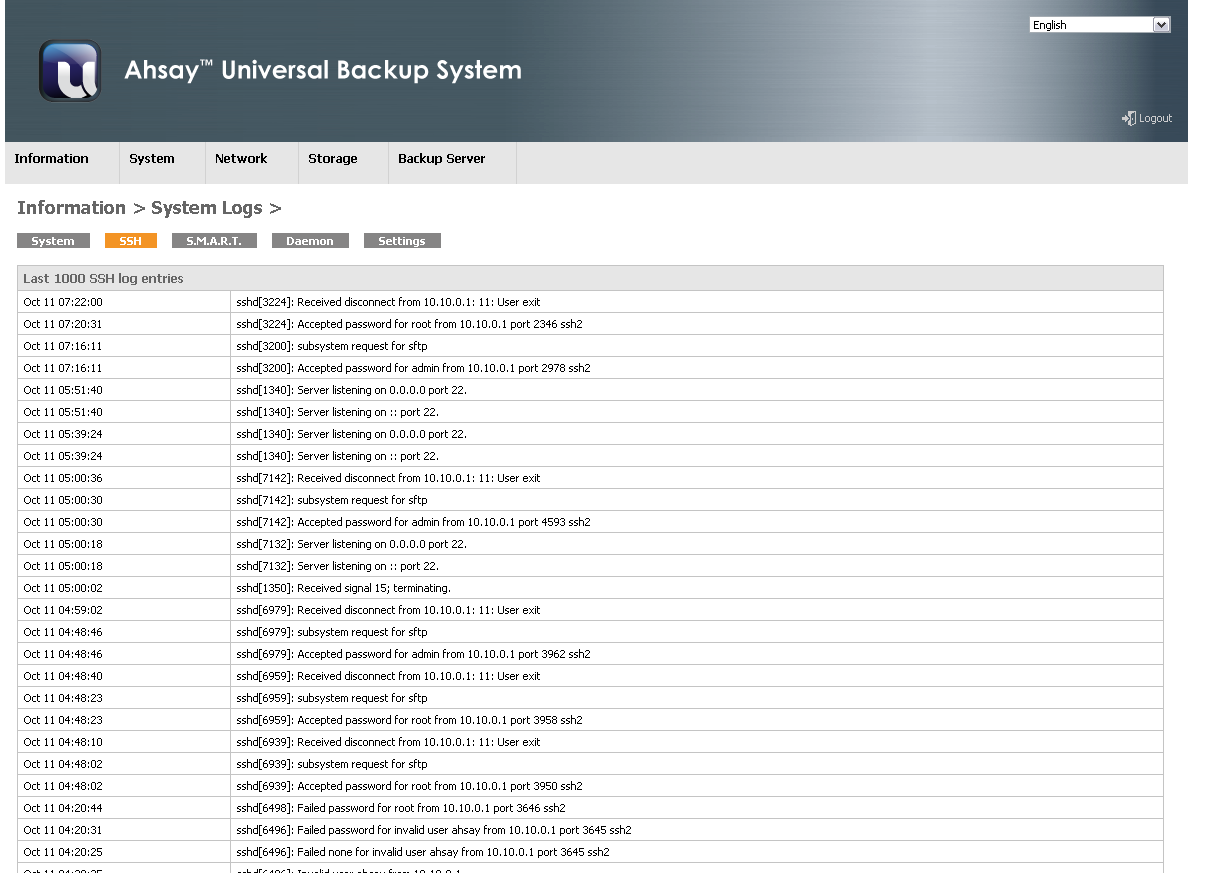Click the root login entry on port 3950
The width and height of the screenshot is (1210, 873).
[x=409, y=786]
